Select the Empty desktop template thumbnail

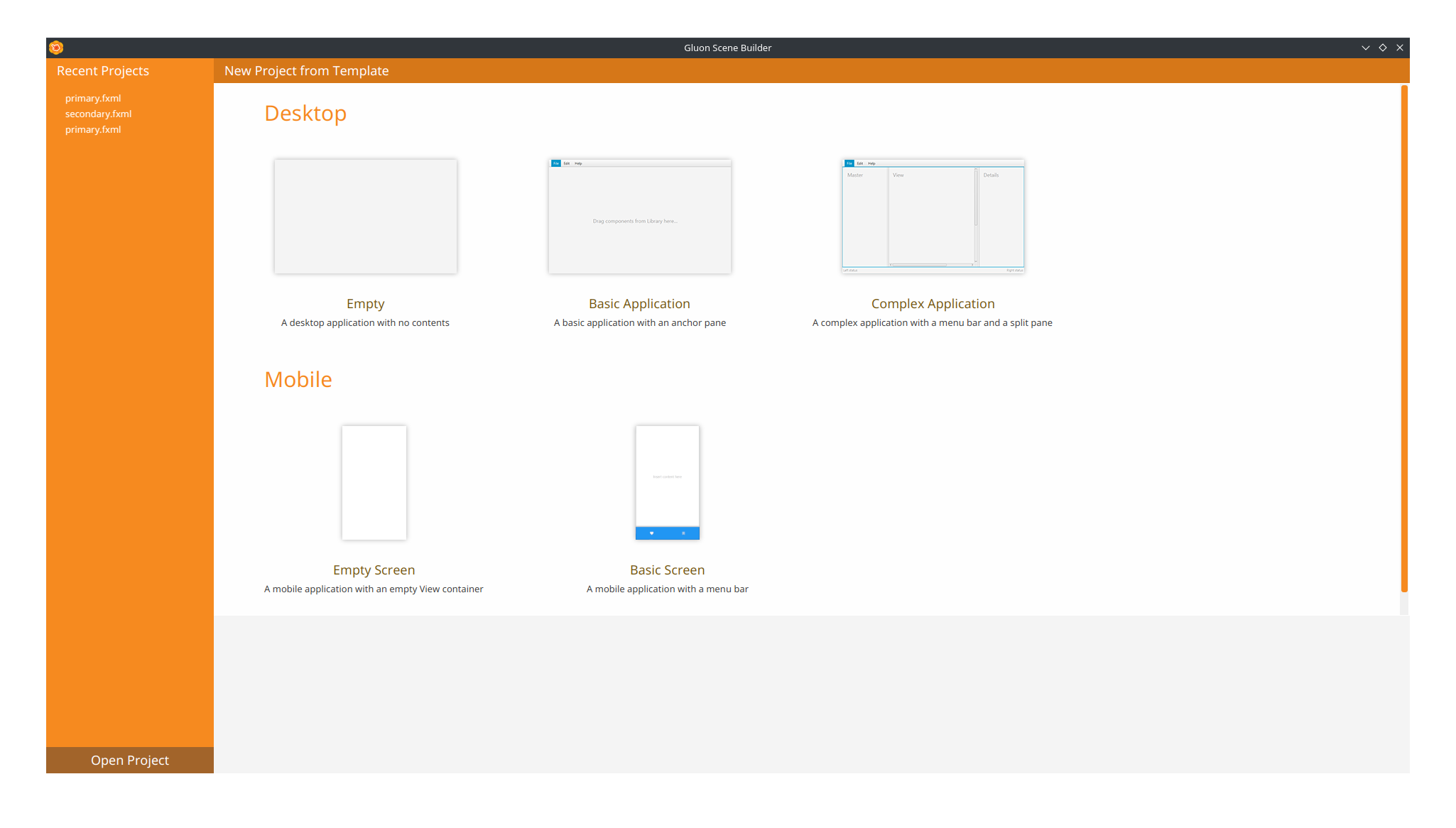tap(365, 216)
